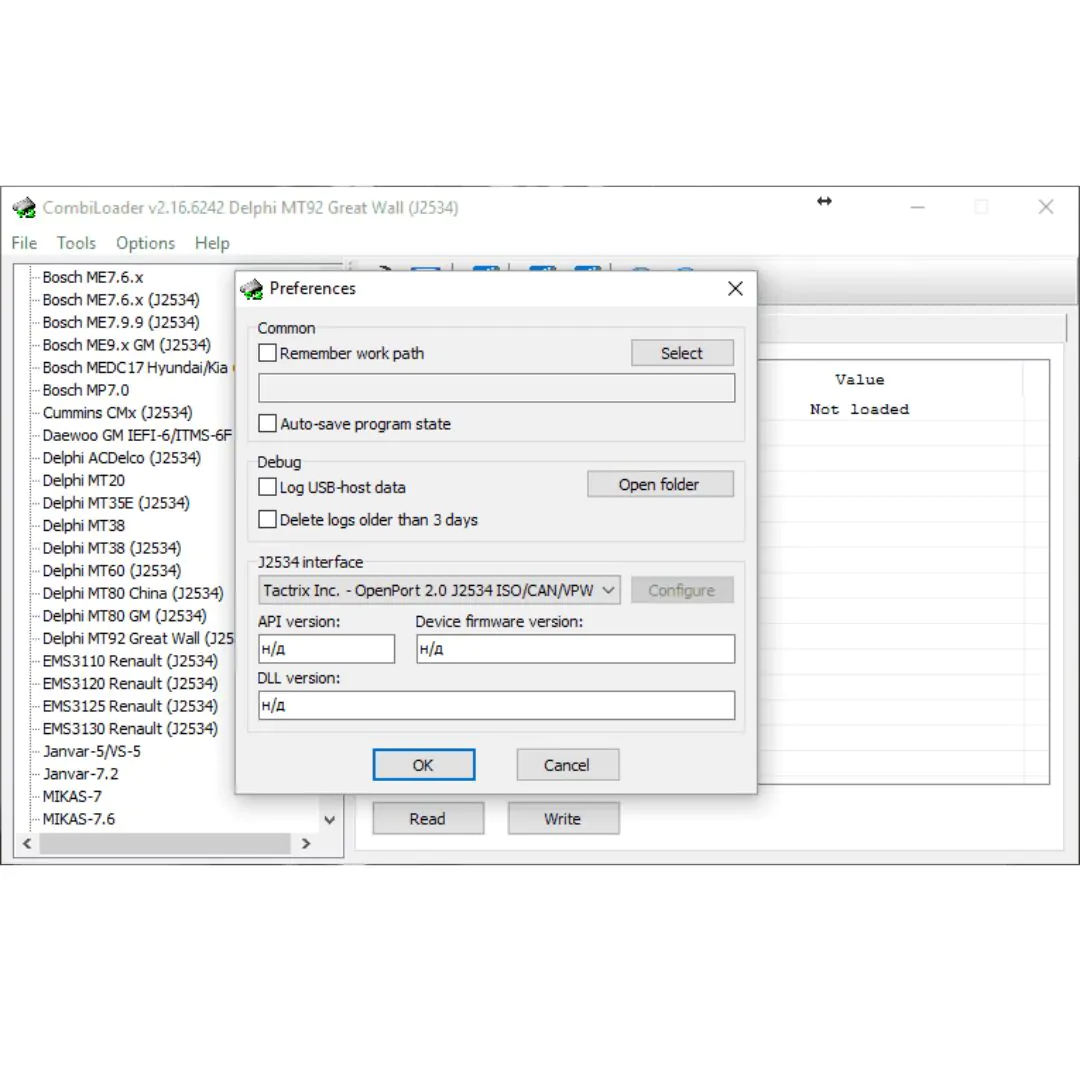The height and width of the screenshot is (1080, 1080).
Task: Close the Preferences dialog with X
Action: pos(735,289)
